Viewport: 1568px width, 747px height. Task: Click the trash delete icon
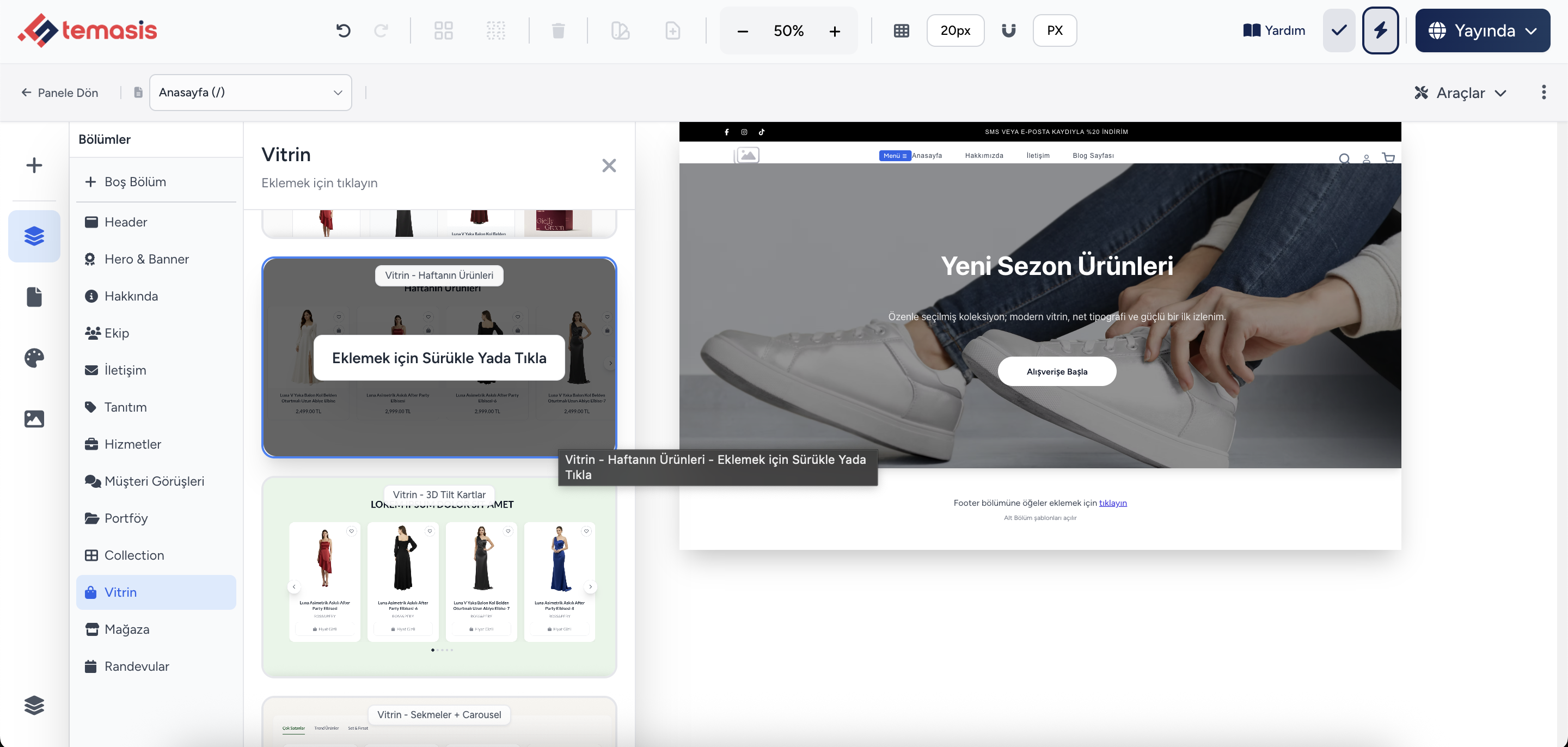click(x=558, y=30)
